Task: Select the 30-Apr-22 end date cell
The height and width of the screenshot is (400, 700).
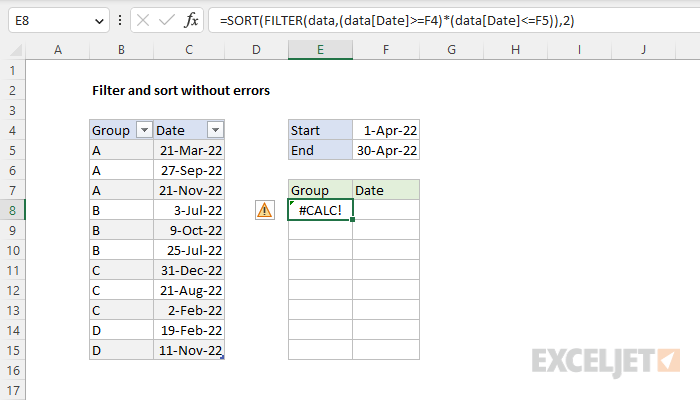Action: [386, 150]
